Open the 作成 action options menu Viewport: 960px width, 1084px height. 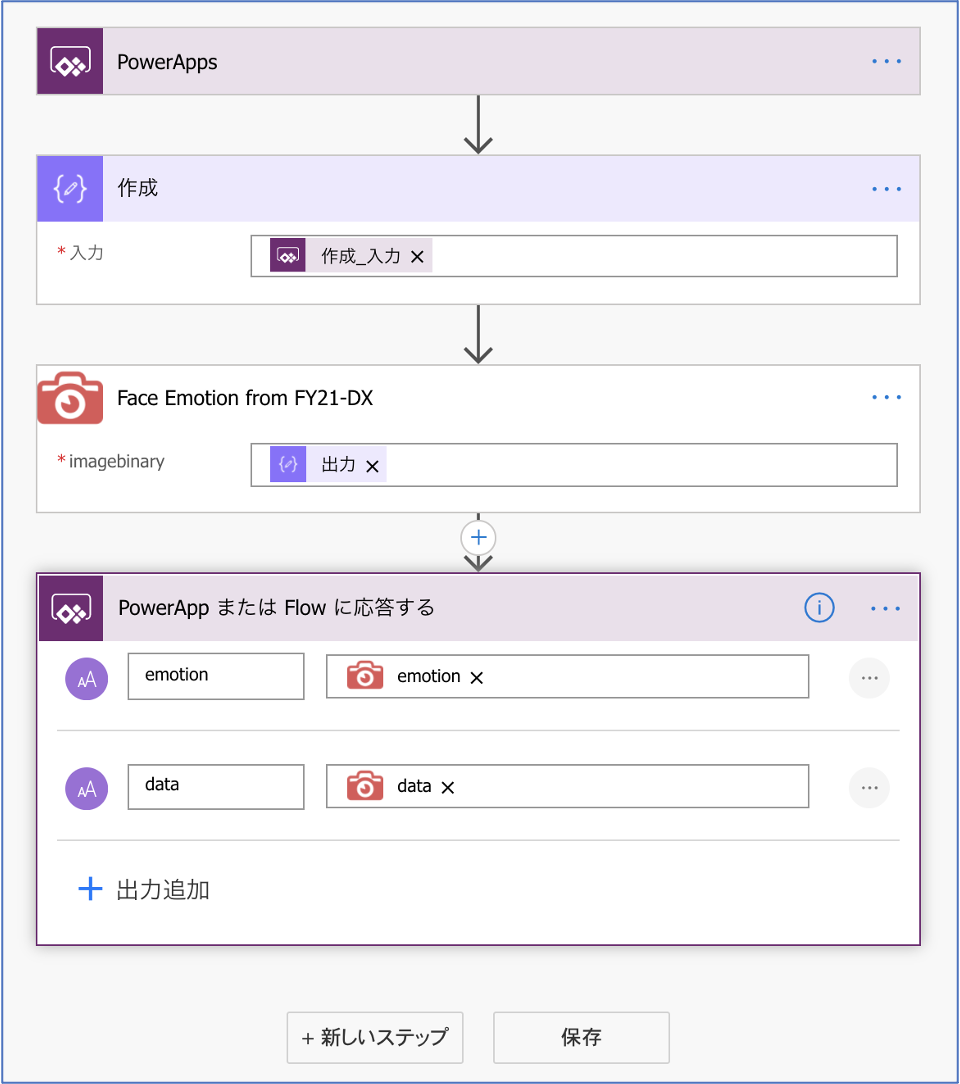pos(886,189)
